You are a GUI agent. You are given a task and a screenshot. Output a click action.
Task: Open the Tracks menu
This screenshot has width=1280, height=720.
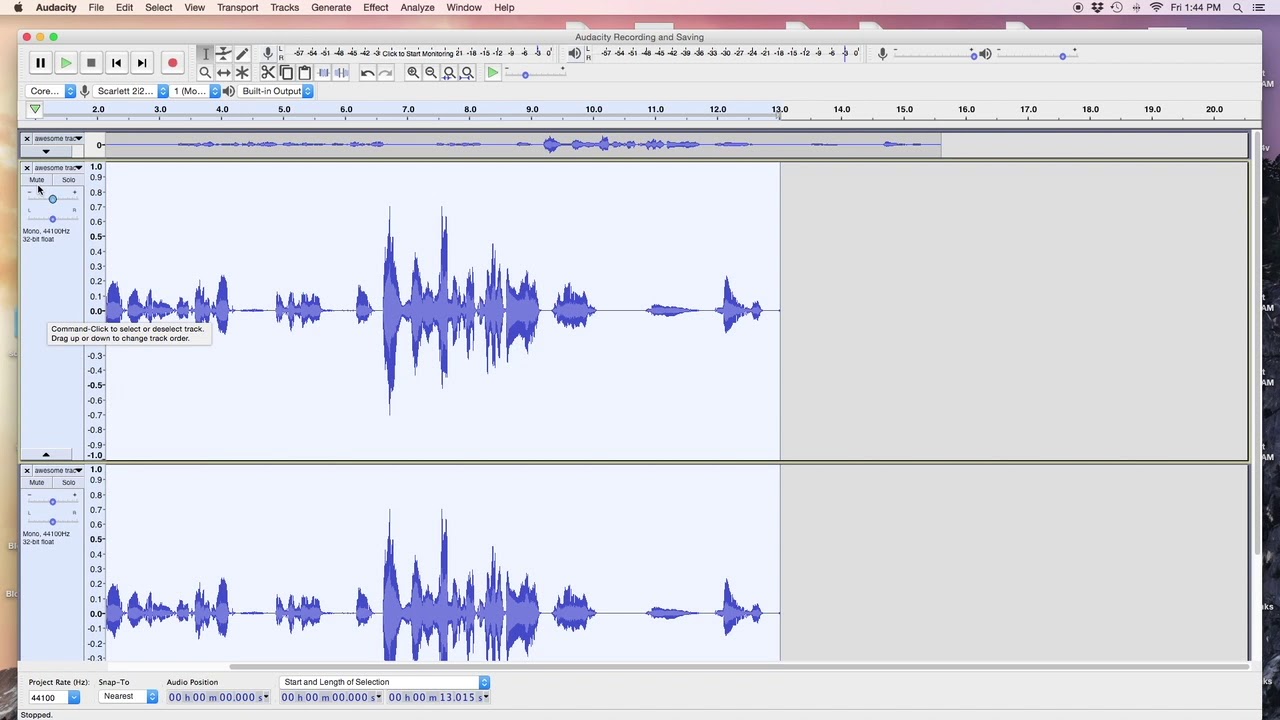tap(284, 8)
